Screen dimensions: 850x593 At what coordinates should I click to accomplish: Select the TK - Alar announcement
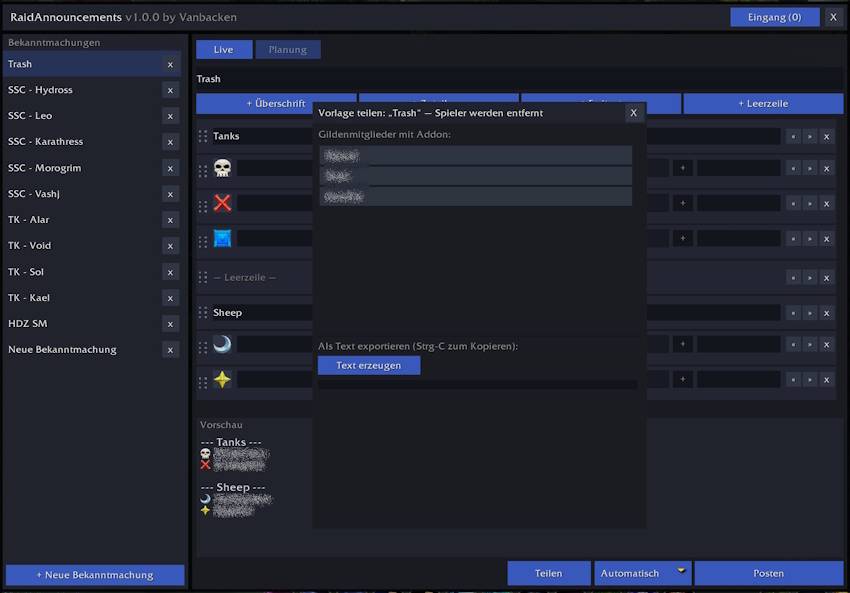[x=81, y=220]
